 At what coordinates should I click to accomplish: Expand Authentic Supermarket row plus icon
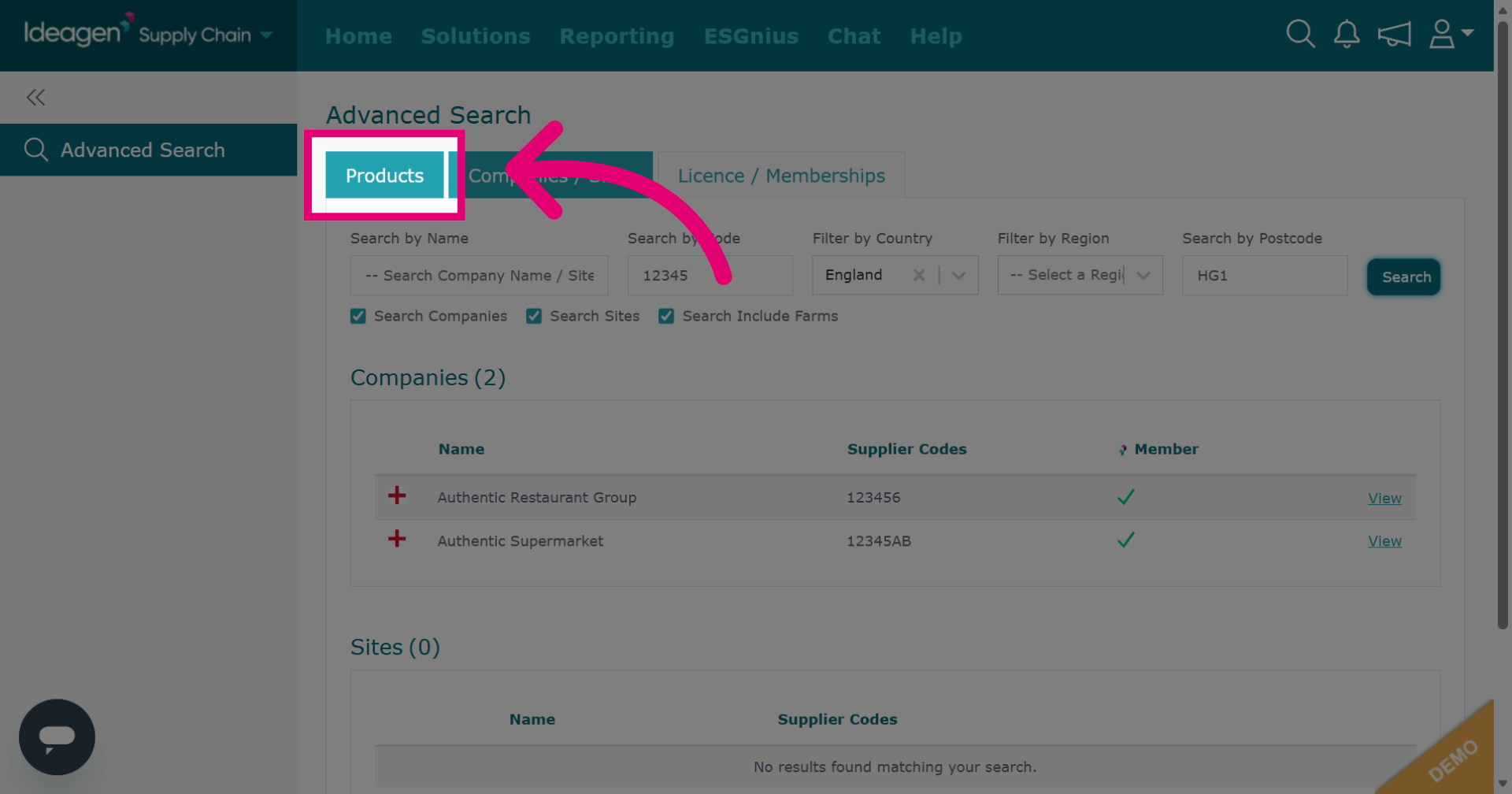coord(397,539)
